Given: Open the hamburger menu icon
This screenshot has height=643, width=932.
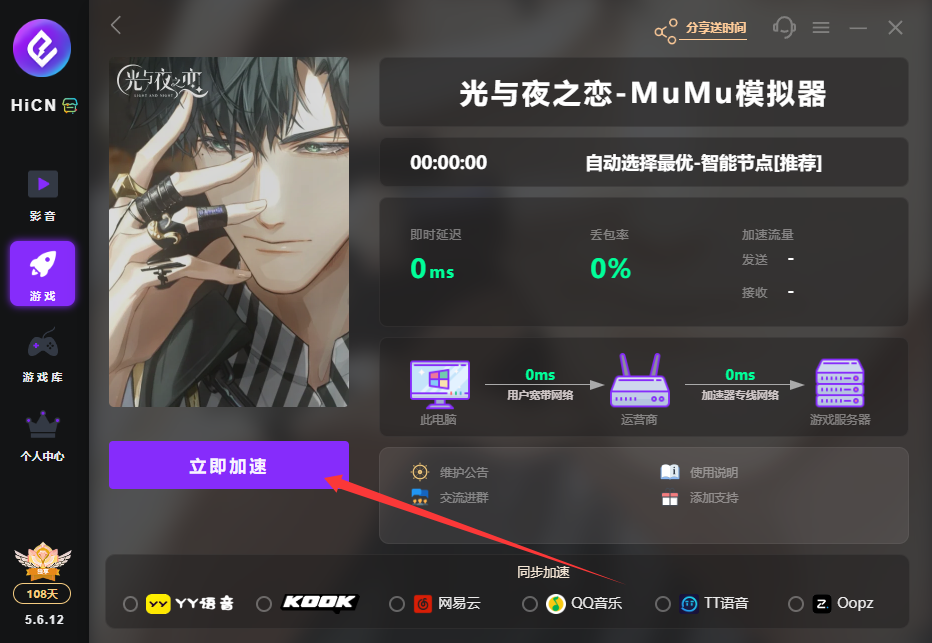Looking at the screenshot, I should [x=821, y=27].
